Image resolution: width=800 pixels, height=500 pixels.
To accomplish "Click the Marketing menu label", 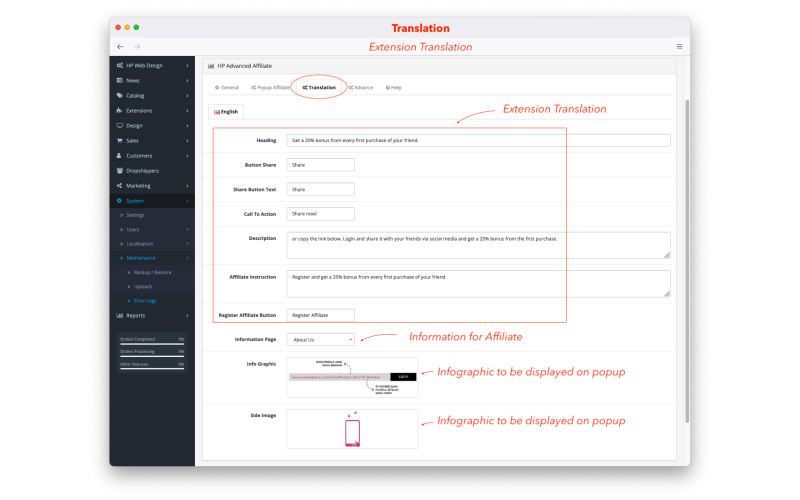I will pos(138,186).
